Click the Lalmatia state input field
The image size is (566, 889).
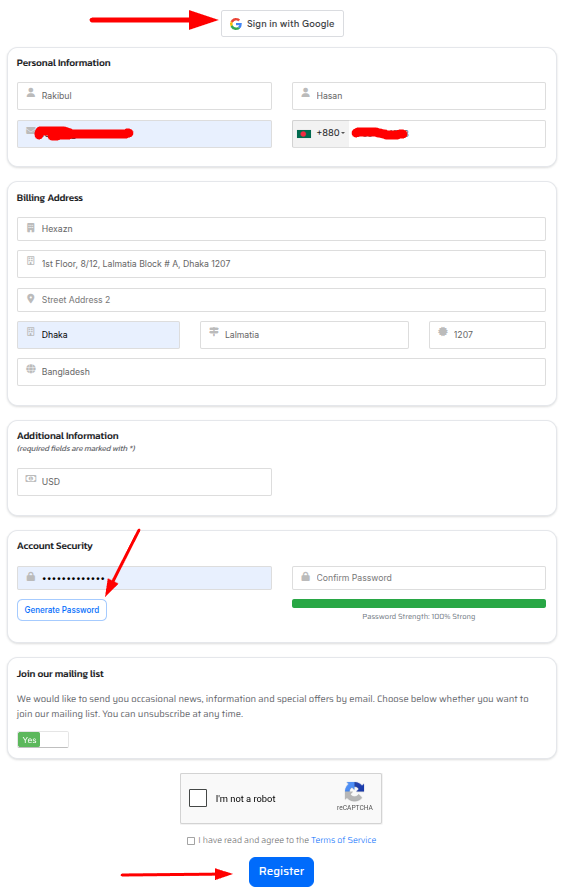click(x=305, y=335)
